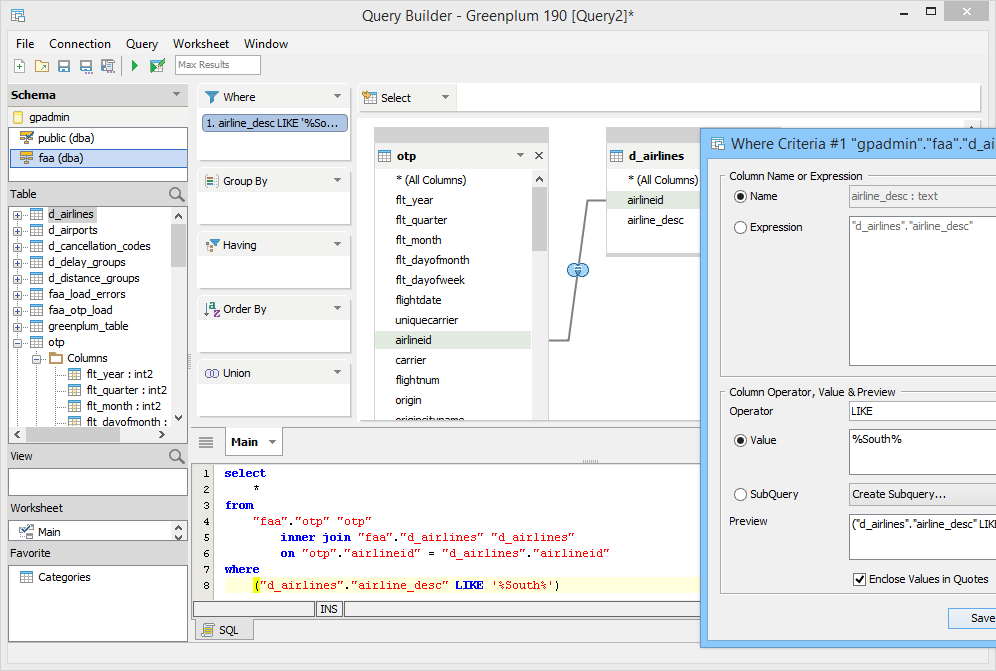Open the Select dropdown arrow
This screenshot has width=996, height=671.
click(x=445, y=97)
